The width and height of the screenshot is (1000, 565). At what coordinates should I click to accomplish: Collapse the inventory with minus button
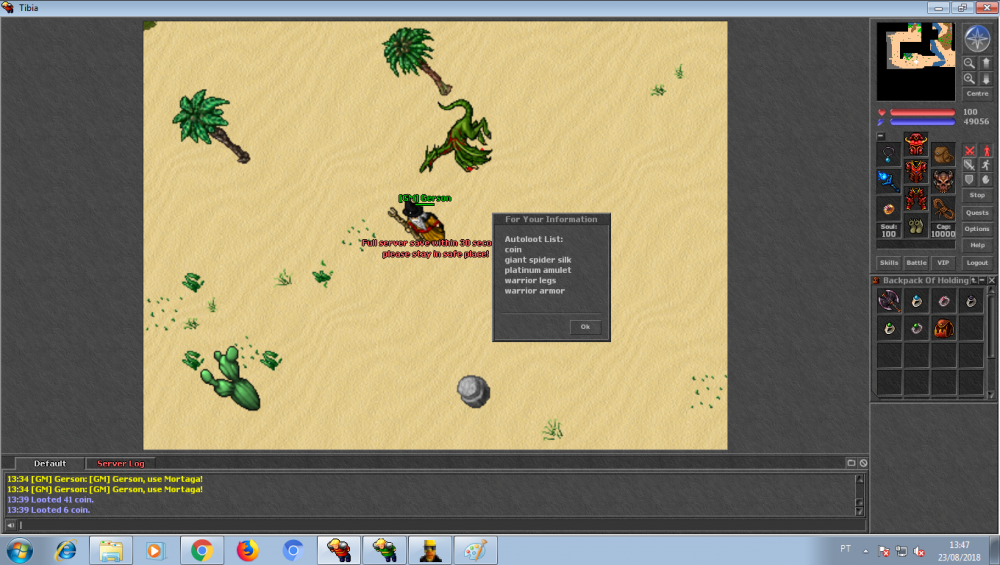pos(881,136)
